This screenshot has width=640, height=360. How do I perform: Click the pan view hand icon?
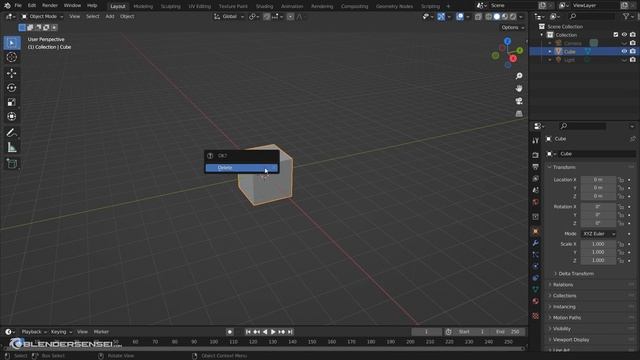pyautogui.click(x=519, y=89)
